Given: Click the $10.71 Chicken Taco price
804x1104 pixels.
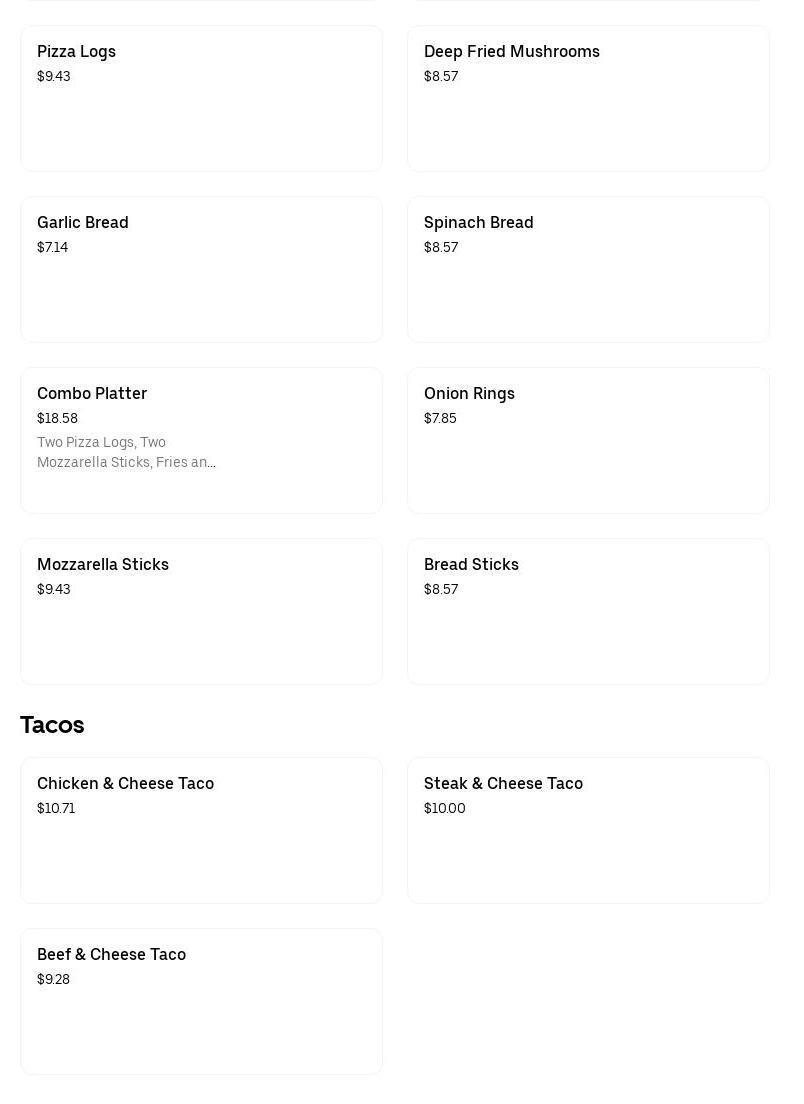Looking at the screenshot, I should [x=56, y=808].
